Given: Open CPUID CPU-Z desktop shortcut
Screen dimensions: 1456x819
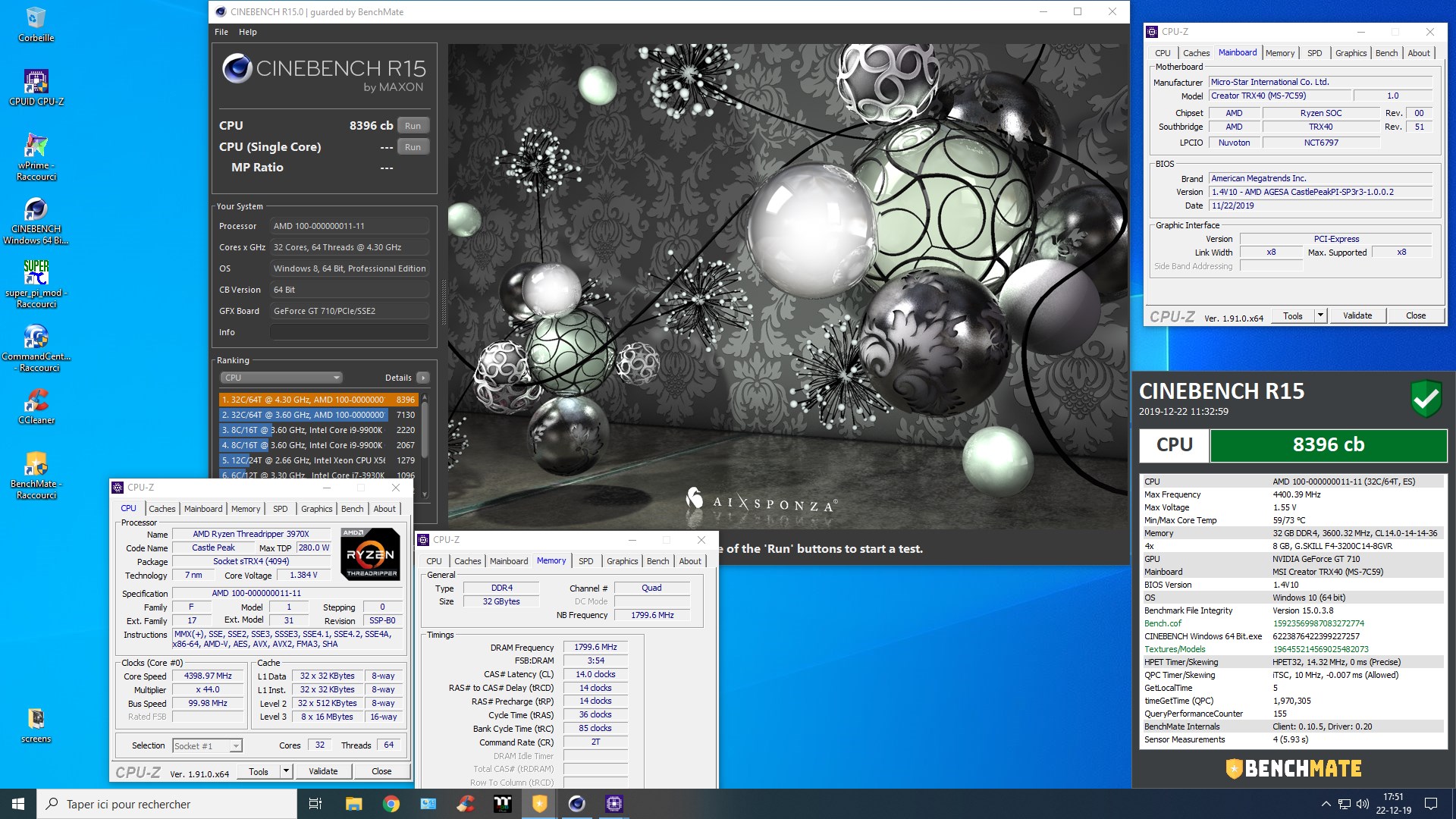Looking at the screenshot, I should coord(36,88).
